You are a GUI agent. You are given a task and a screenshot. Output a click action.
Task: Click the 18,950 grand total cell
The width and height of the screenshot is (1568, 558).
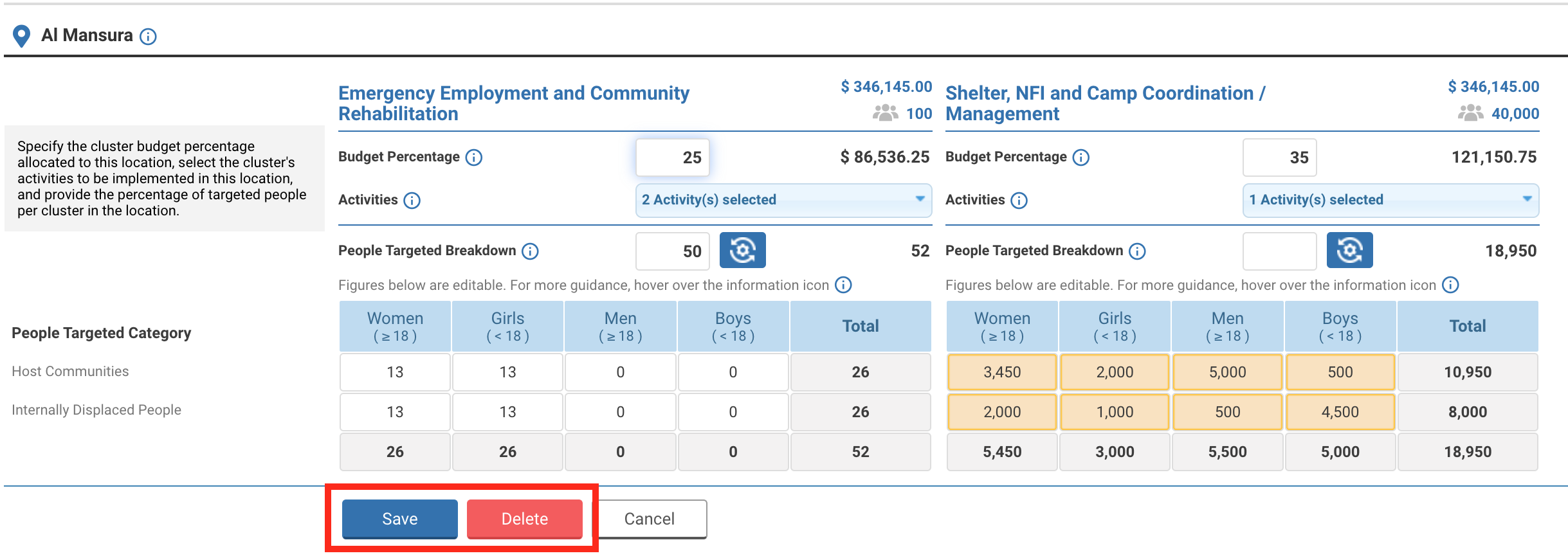[1467, 452]
